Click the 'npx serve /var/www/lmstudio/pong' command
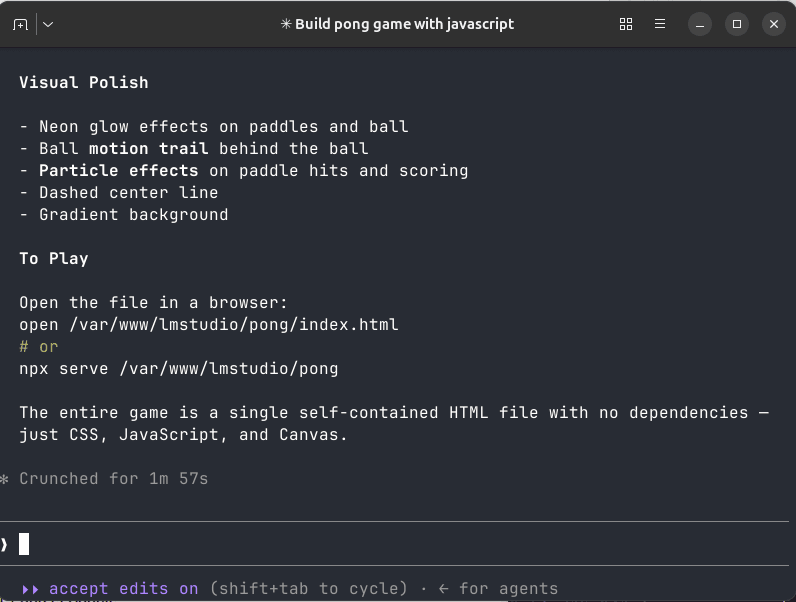The width and height of the screenshot is (796, 602). [179, 369]
